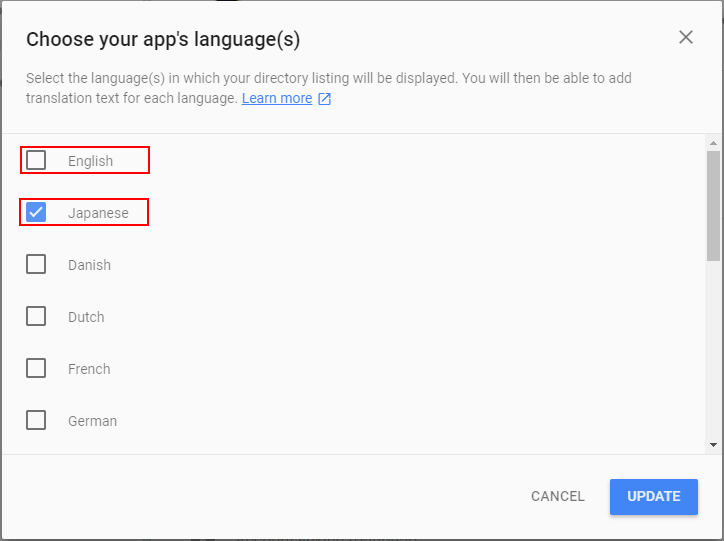The image size is (724, 541).
Task: Enable the Danish checkbox
Action: click(x=36, y=264)
